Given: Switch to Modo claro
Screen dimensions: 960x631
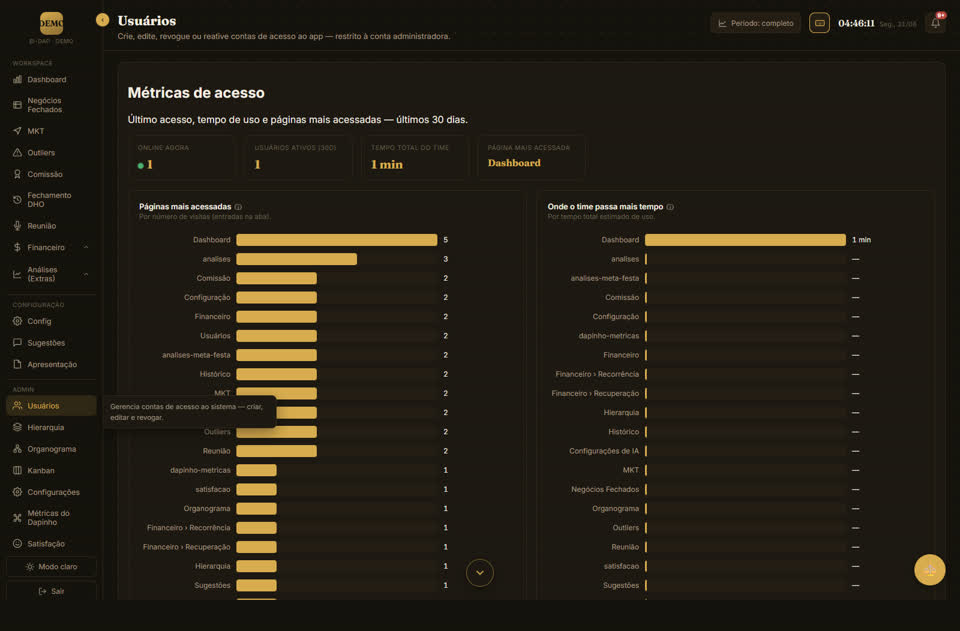Looking at the screenshot, I should click(51, 567).
